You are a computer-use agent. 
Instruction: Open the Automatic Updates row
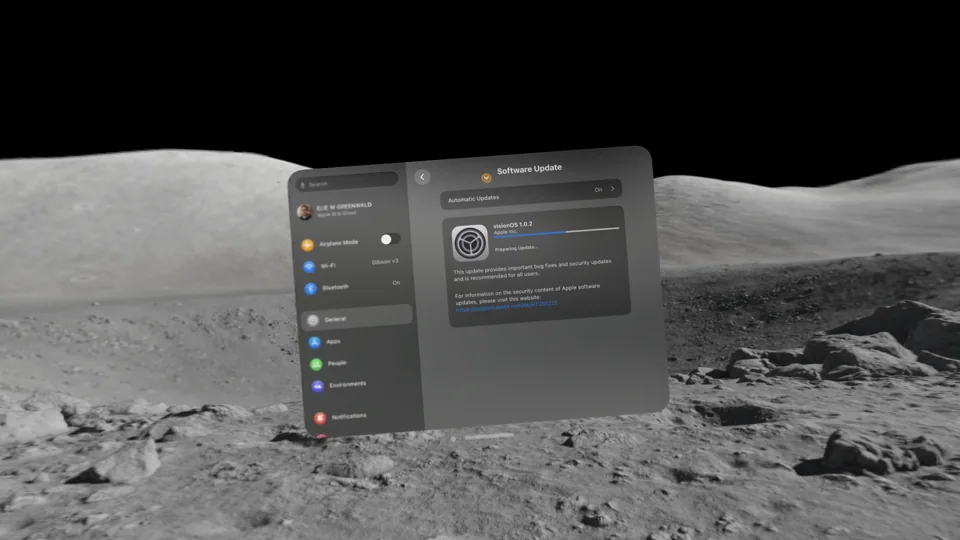[x=530, y=193]
